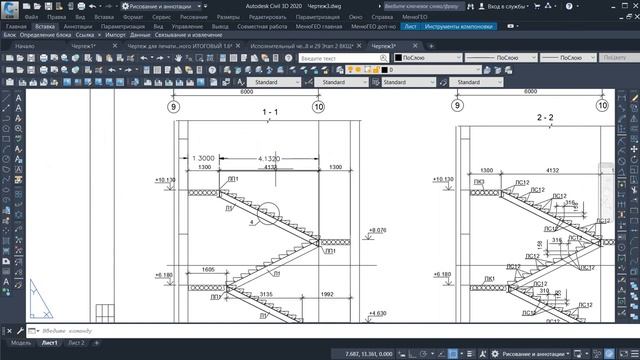Toggle lineweight display in status bar

point(470,354)
